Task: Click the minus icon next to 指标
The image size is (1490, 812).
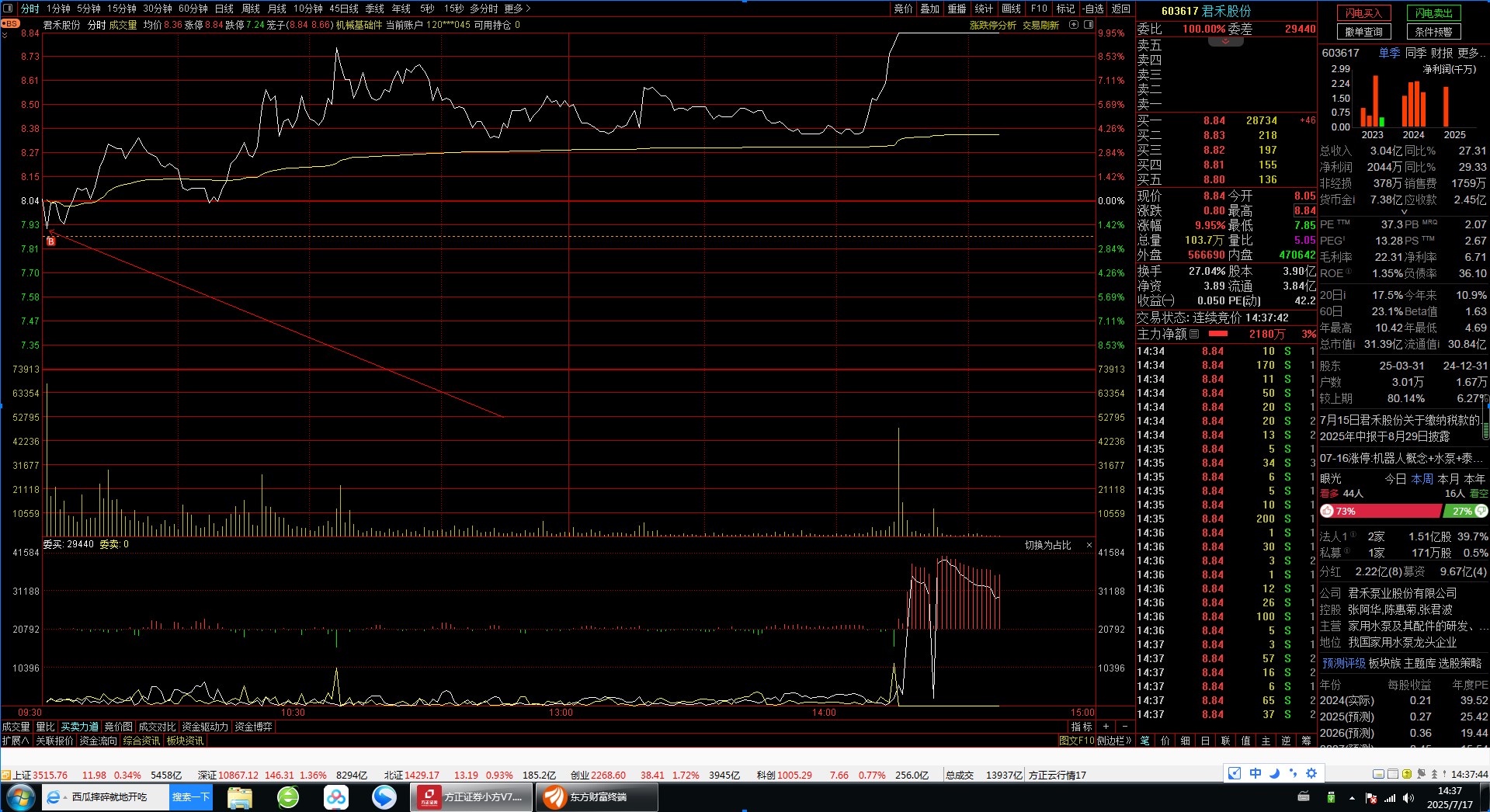Action: click(1124, 727)
